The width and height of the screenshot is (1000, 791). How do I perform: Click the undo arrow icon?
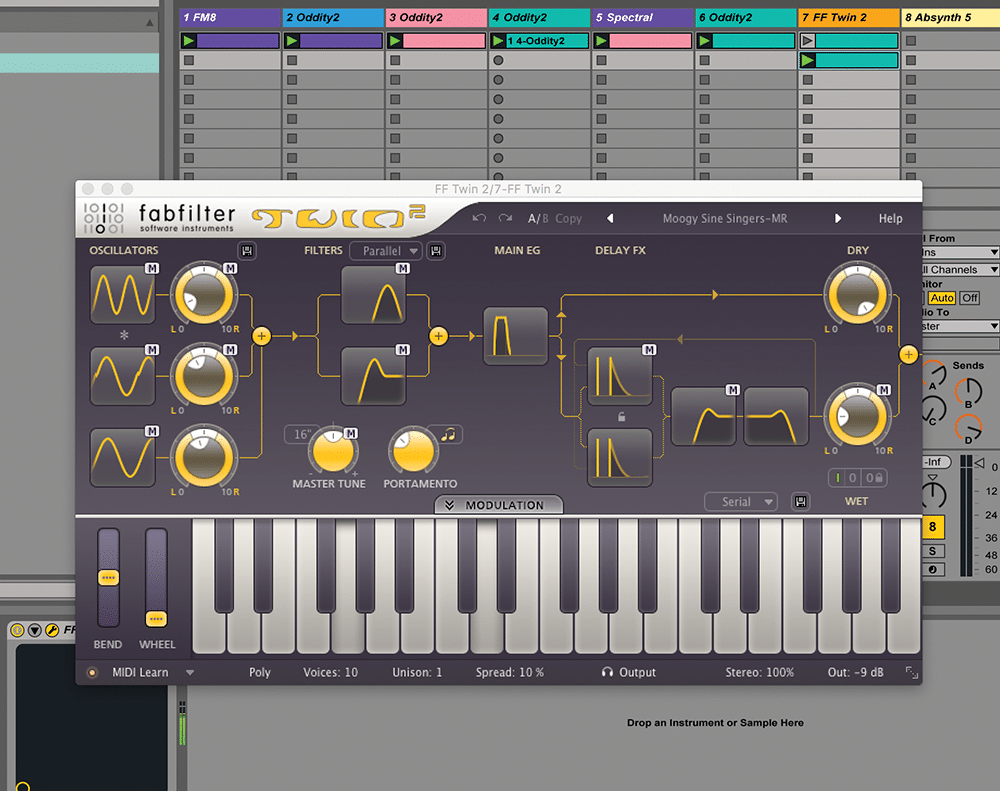(480, 218)
